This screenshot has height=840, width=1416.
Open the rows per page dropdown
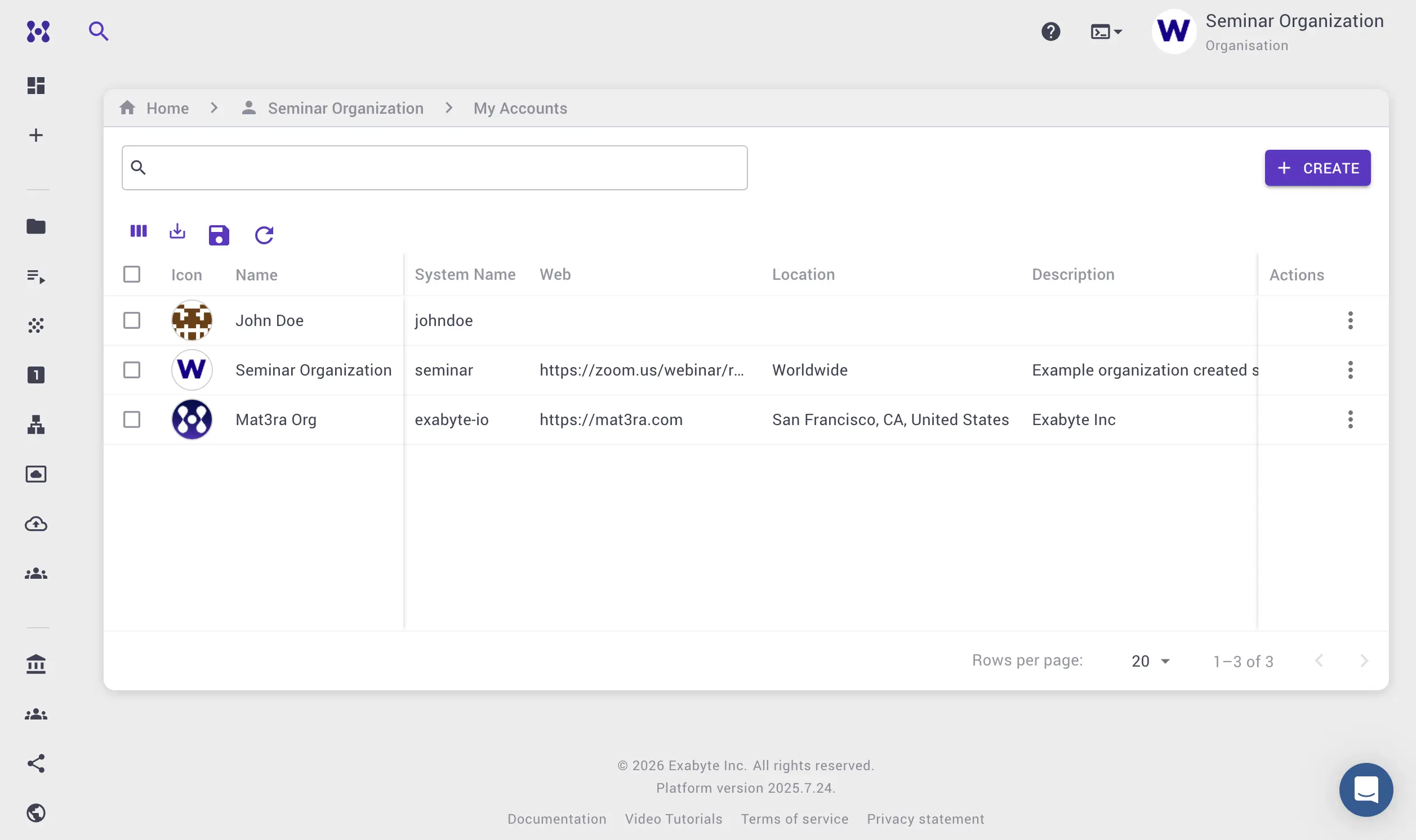[1151, 661]
